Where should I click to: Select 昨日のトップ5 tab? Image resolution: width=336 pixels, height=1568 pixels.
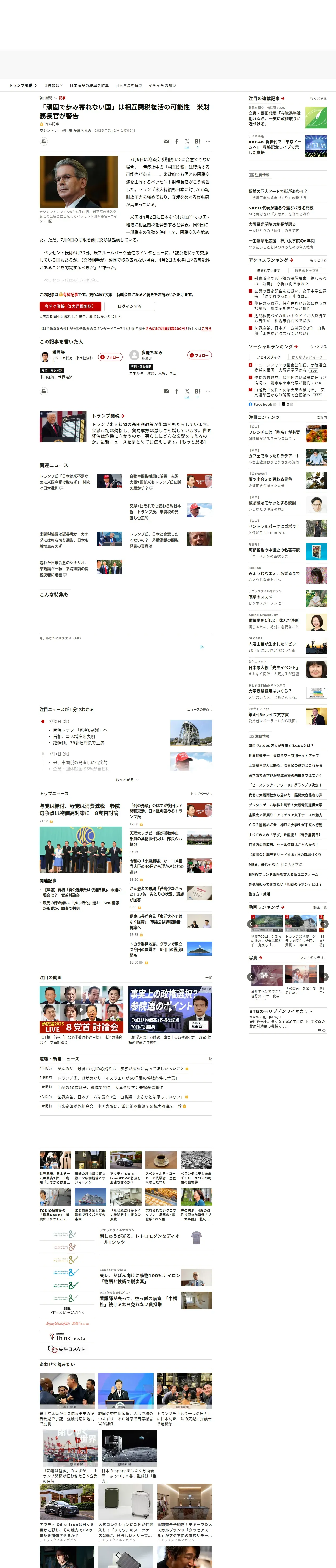[307, 271]
